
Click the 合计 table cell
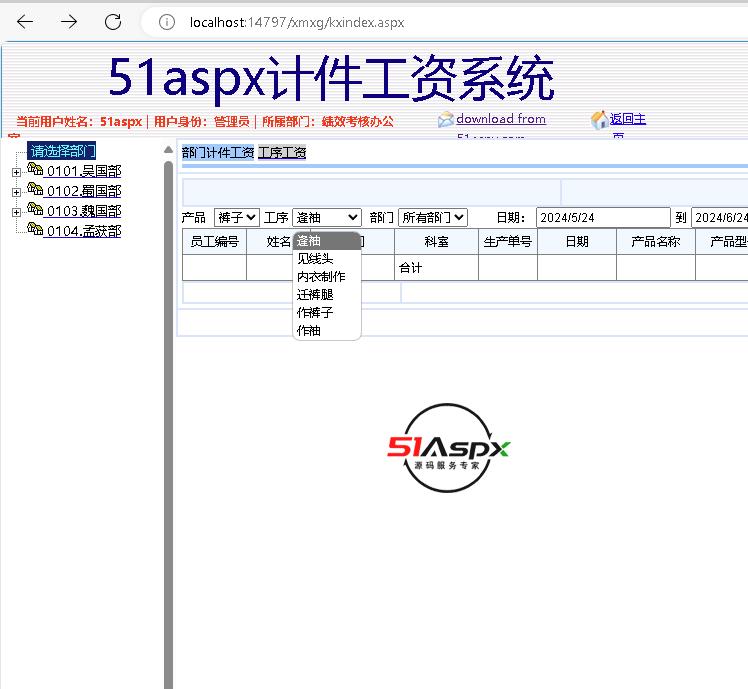pos(436,268)
